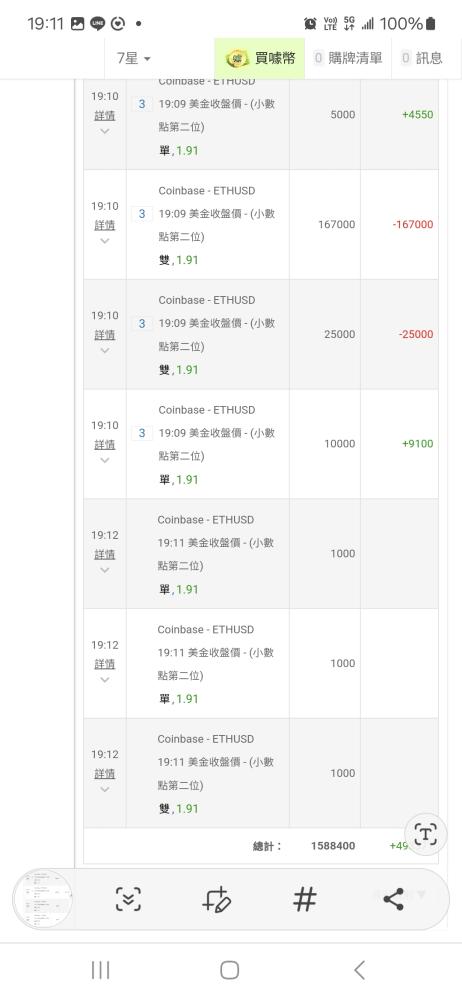Tap the number 3 badge in 167000 row
462x1000 pixels.
(x=142, y=214)
